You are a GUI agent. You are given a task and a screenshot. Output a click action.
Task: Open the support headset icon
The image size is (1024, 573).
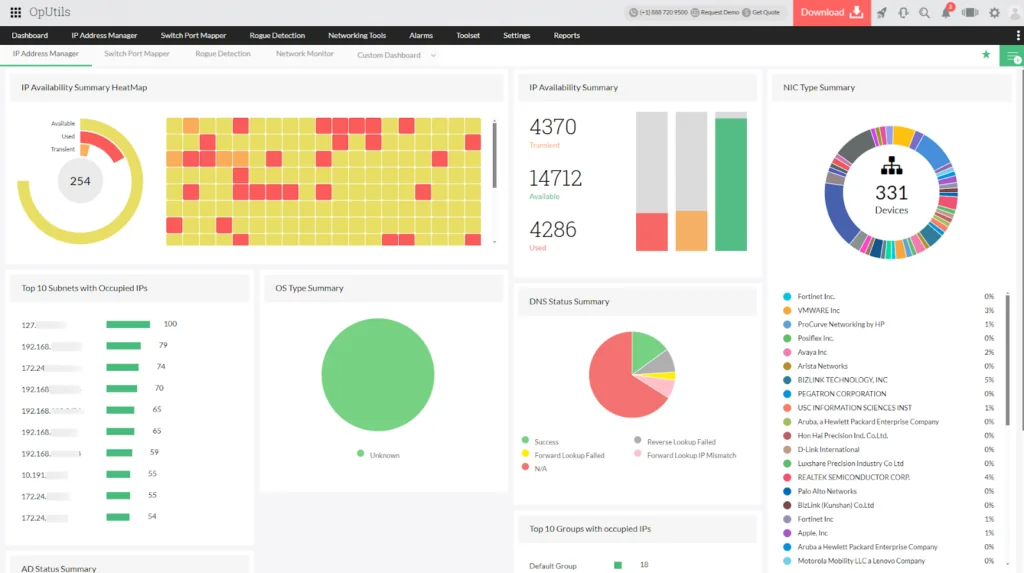(903, 13)
